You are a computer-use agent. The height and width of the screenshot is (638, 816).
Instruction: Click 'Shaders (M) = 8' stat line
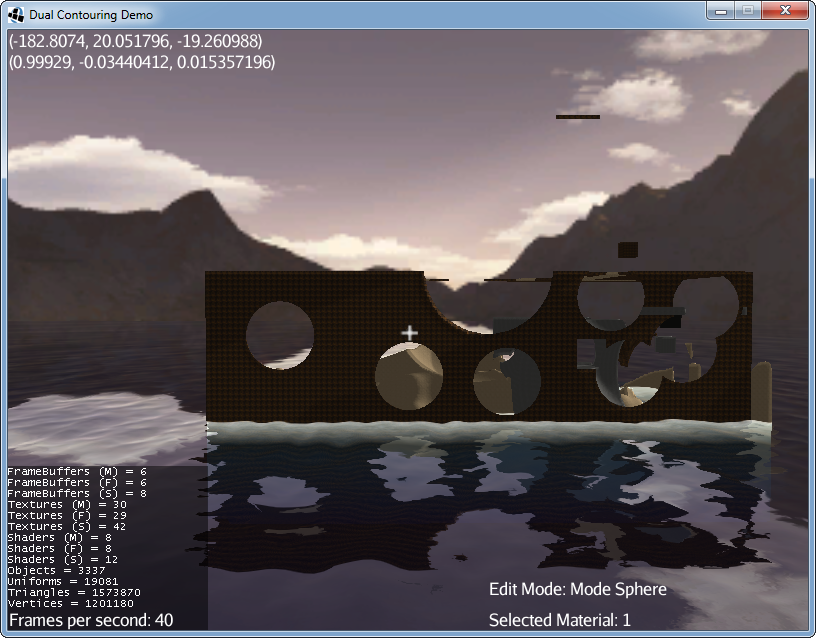click(59, 538)
